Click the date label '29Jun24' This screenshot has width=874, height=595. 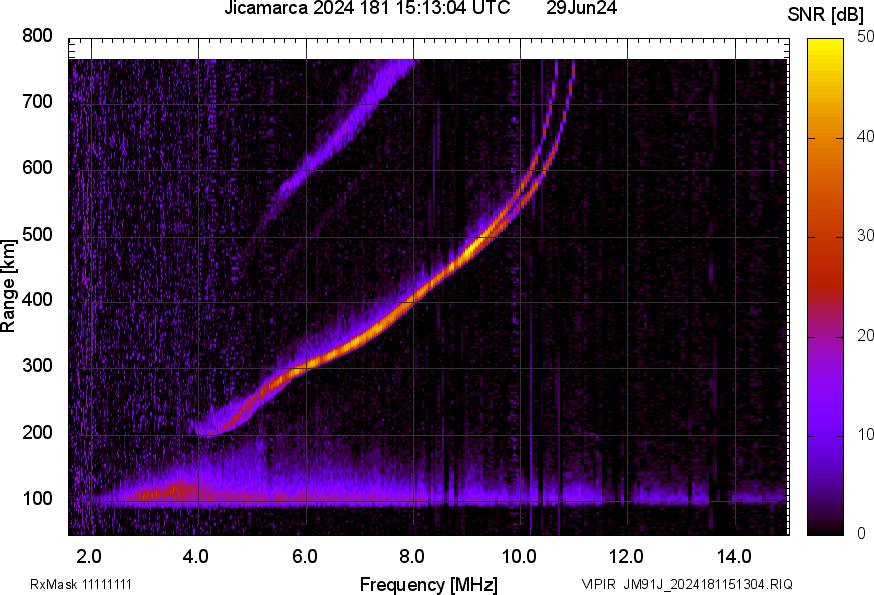[x=581, y=8]
